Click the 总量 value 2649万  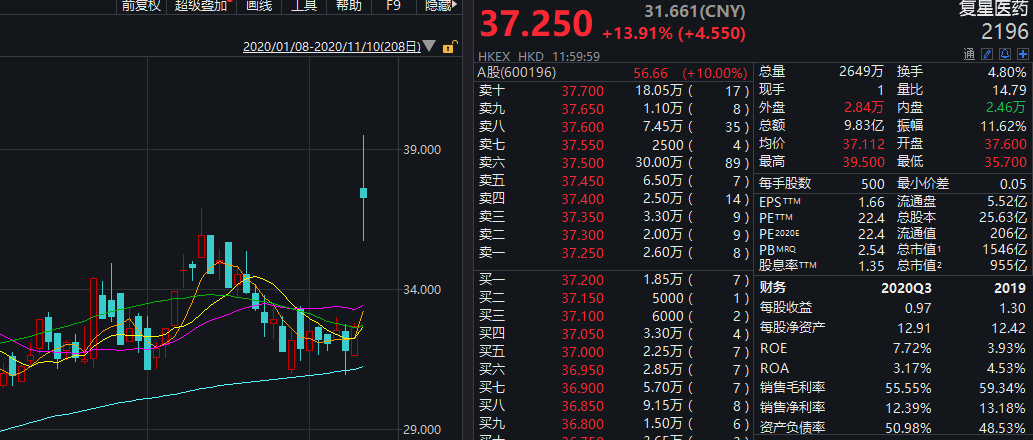862,72
